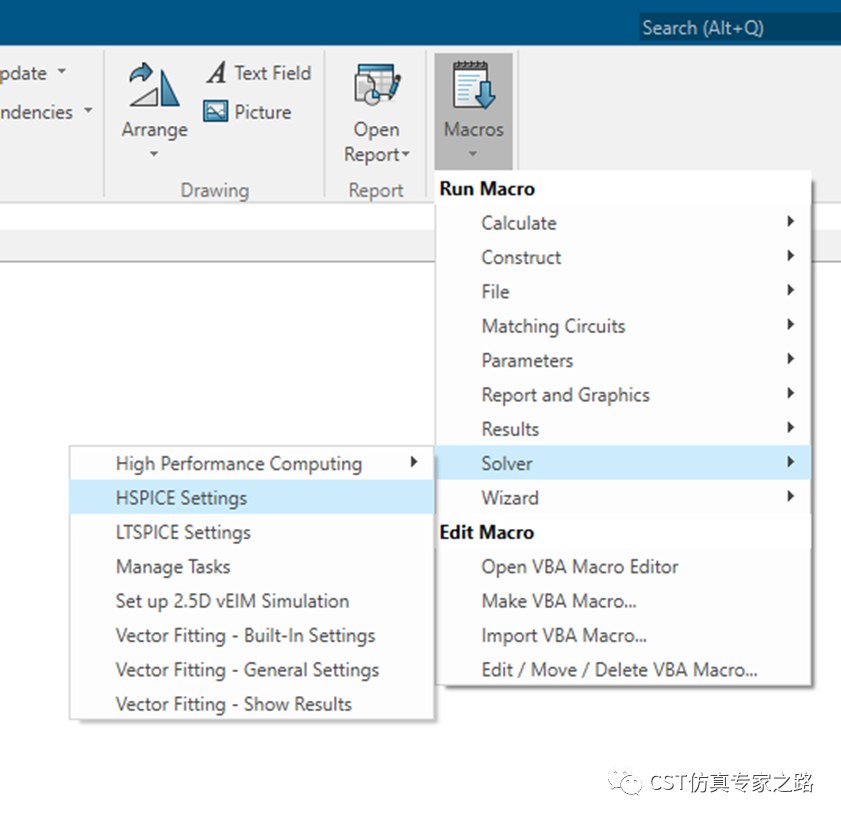Viewport: 841px width, 820px height.
Task: Open the Calculate macro submenu
Action: click(623, 223)
